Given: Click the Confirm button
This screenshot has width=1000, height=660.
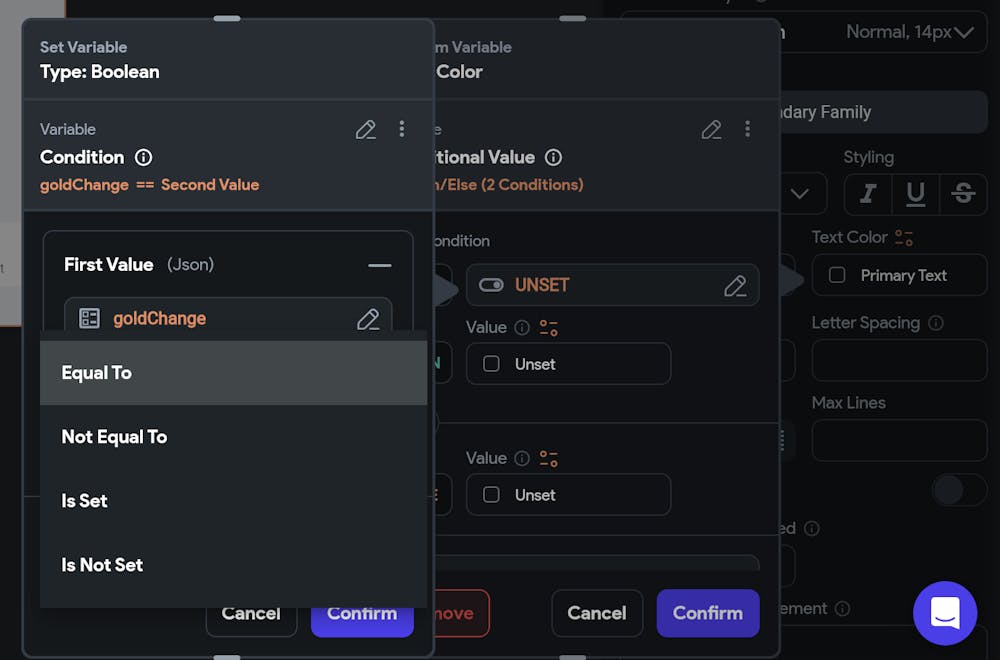Looking at the screenshot, I should [362, 613].
